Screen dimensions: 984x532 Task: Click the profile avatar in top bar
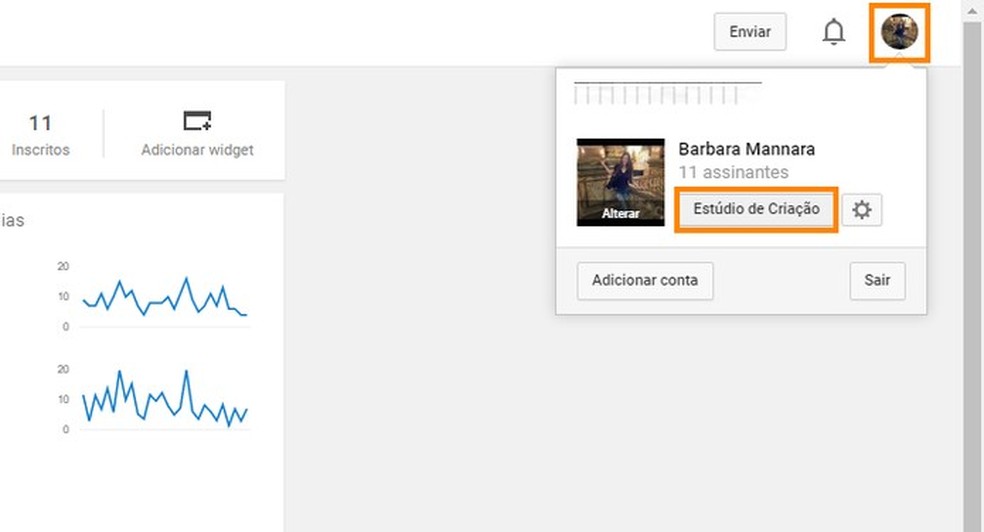pos(899,32)
